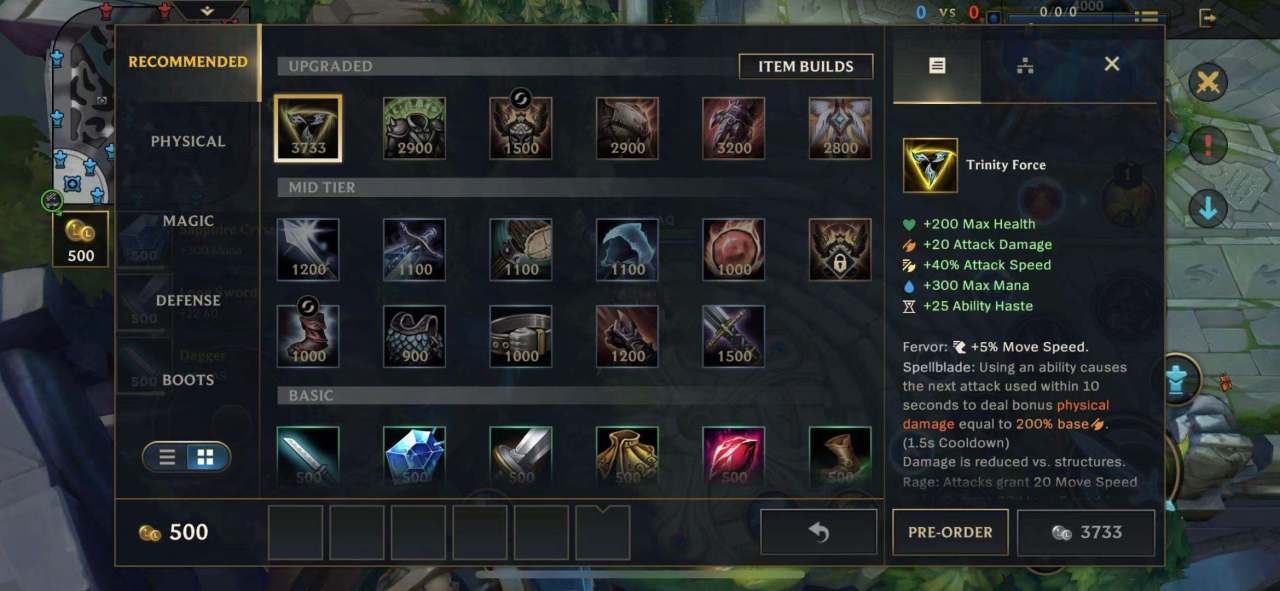Open the Boots category
1280x591 pixels.
click(188, 380)
